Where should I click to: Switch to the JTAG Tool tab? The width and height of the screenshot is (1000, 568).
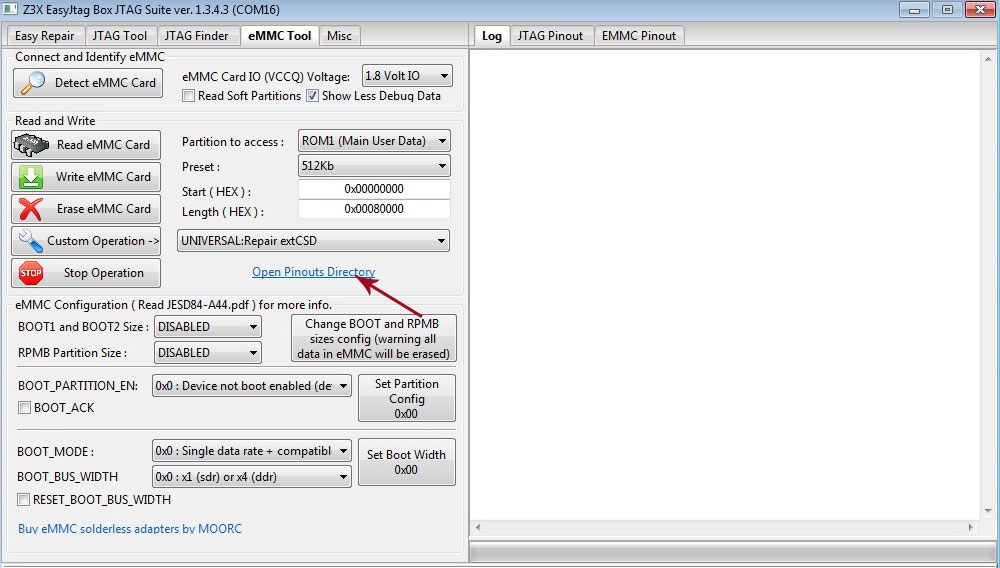[120, 36]
